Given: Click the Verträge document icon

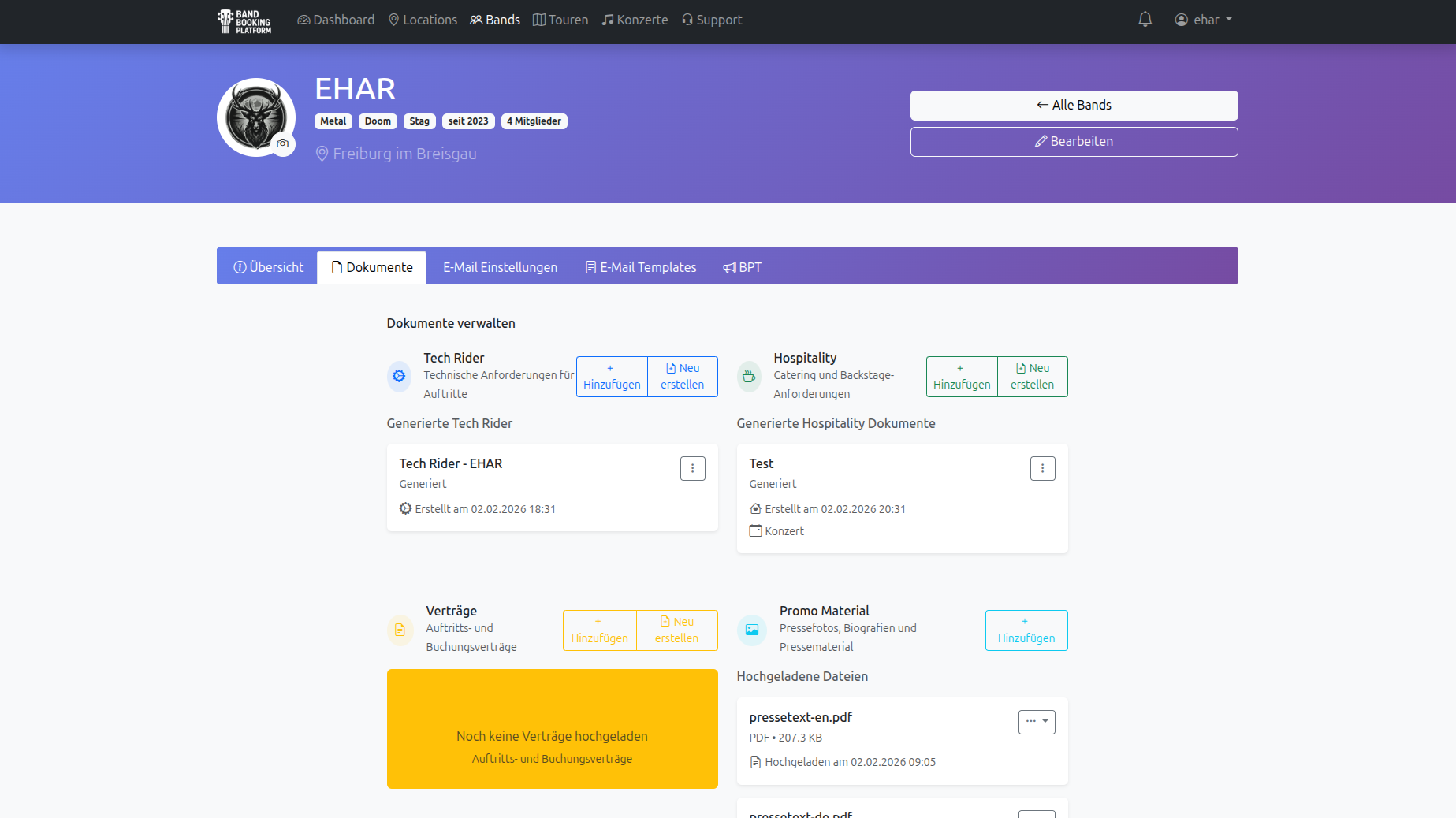Looking at the screenshot, I should pyautogui.click(x=400, y=630).
